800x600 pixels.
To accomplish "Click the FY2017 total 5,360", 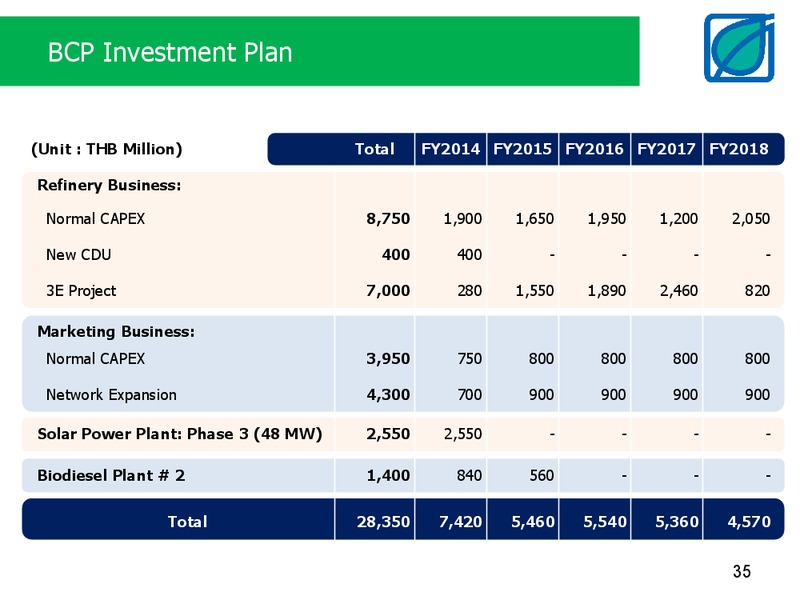I will tap(677, 522).
